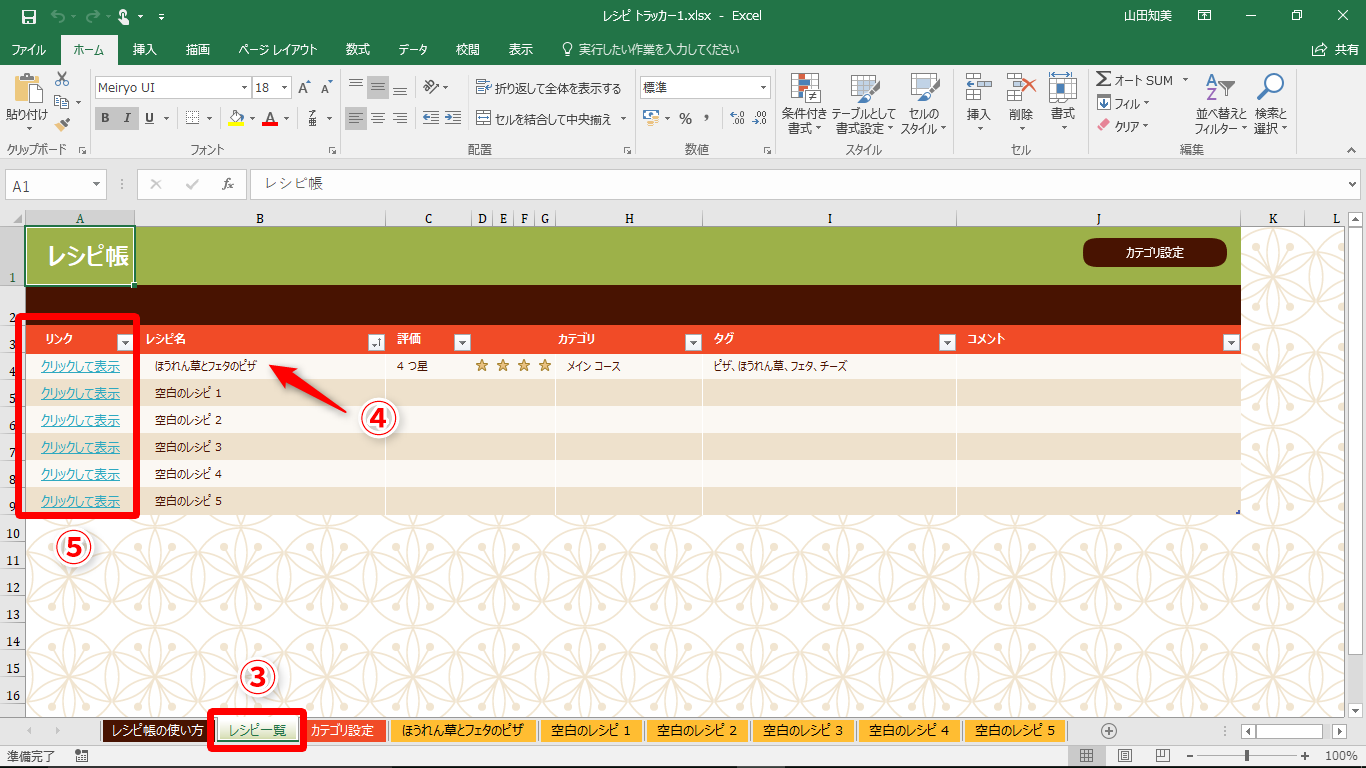
Task: Click increase decimal places icon
Action: (x=738, y=118)
